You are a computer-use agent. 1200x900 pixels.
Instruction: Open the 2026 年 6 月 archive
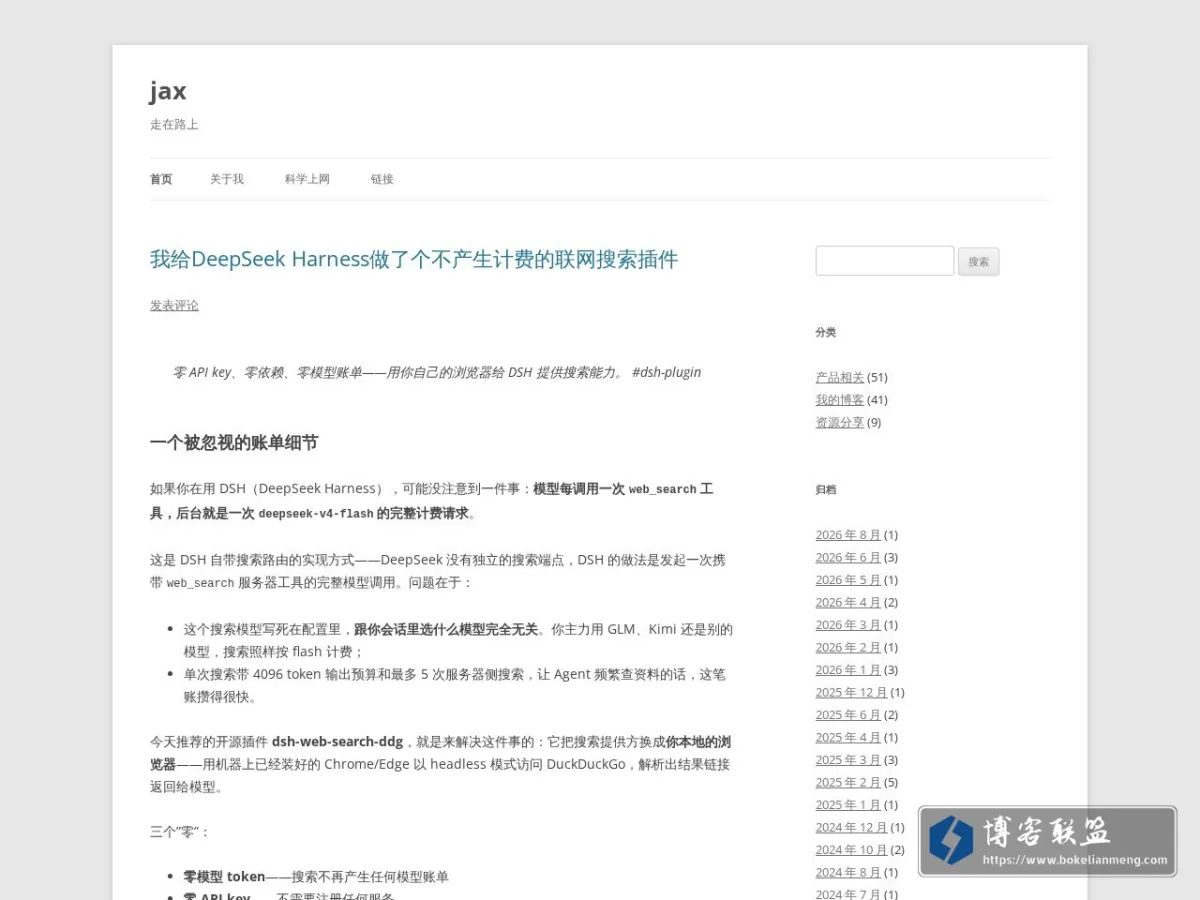pyautogui.click(x=848, y=557)
